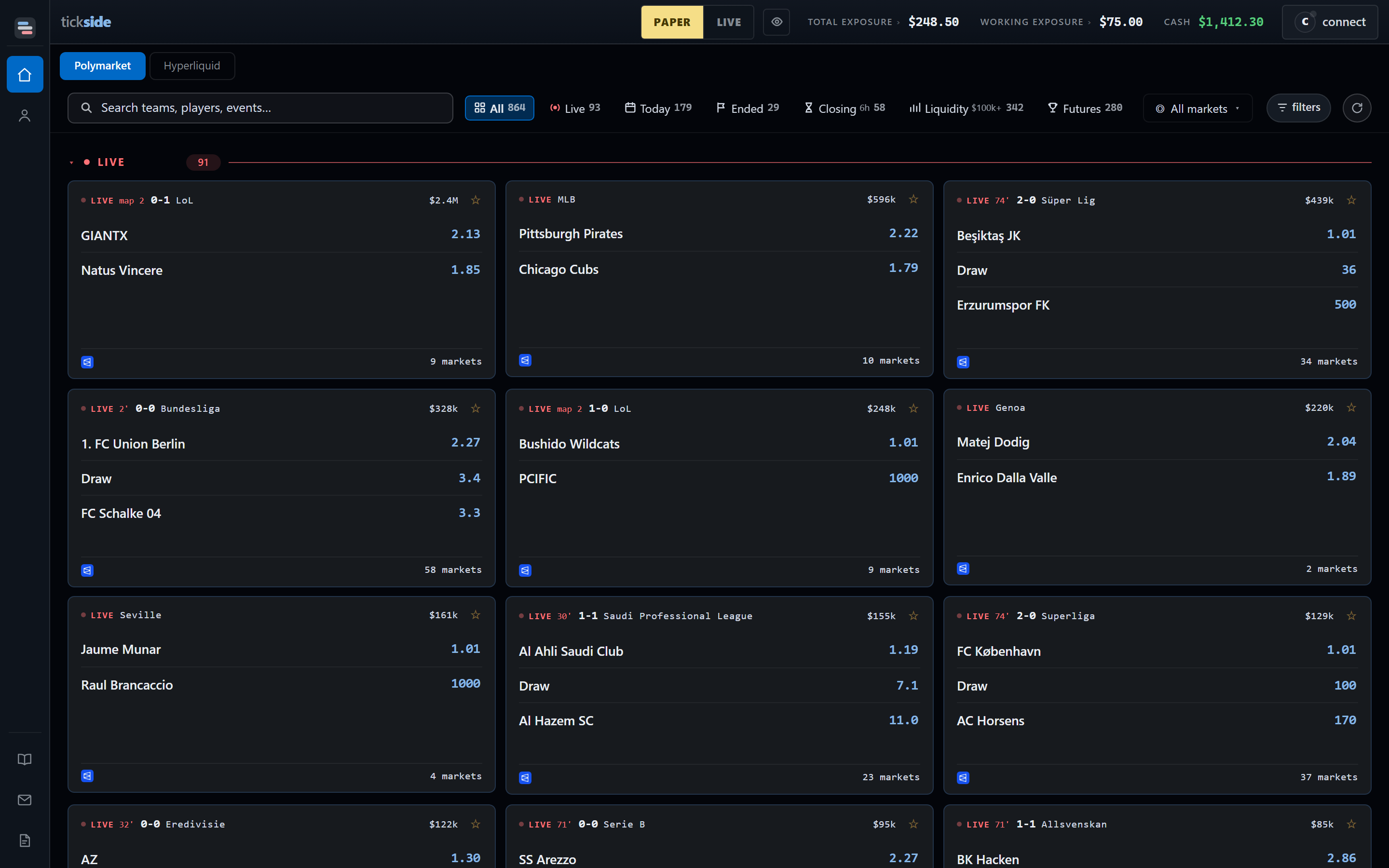Select the Ended 29 filter
Screen dimensions: 1389x868
point(747,108)
